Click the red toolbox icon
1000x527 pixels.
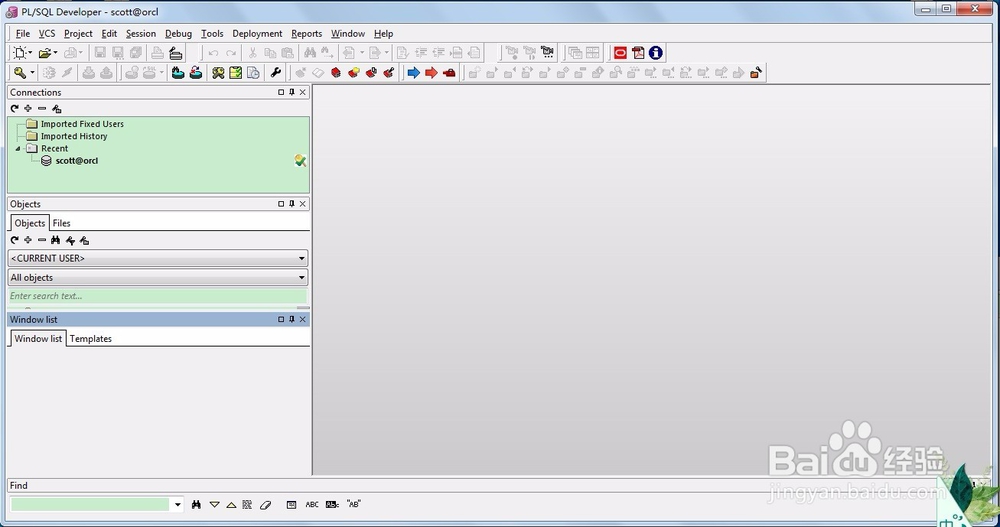pyautogui.click(x=449, y=73)
